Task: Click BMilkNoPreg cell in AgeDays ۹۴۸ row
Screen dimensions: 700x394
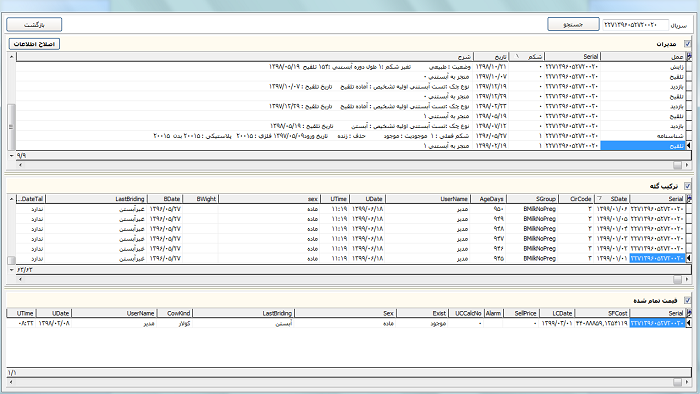Action: [532, 228]
